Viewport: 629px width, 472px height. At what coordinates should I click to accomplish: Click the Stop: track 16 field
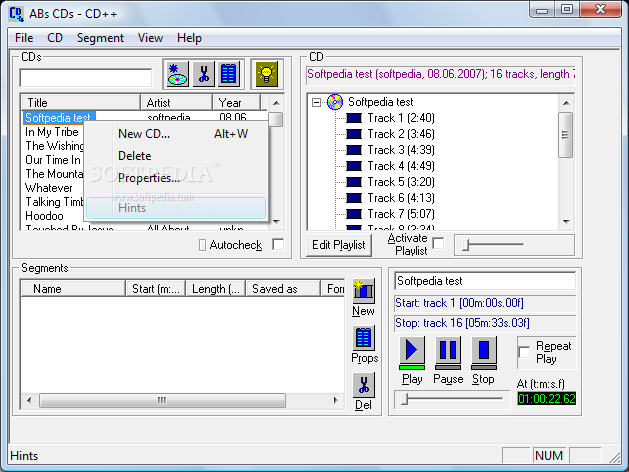(485, 323)
